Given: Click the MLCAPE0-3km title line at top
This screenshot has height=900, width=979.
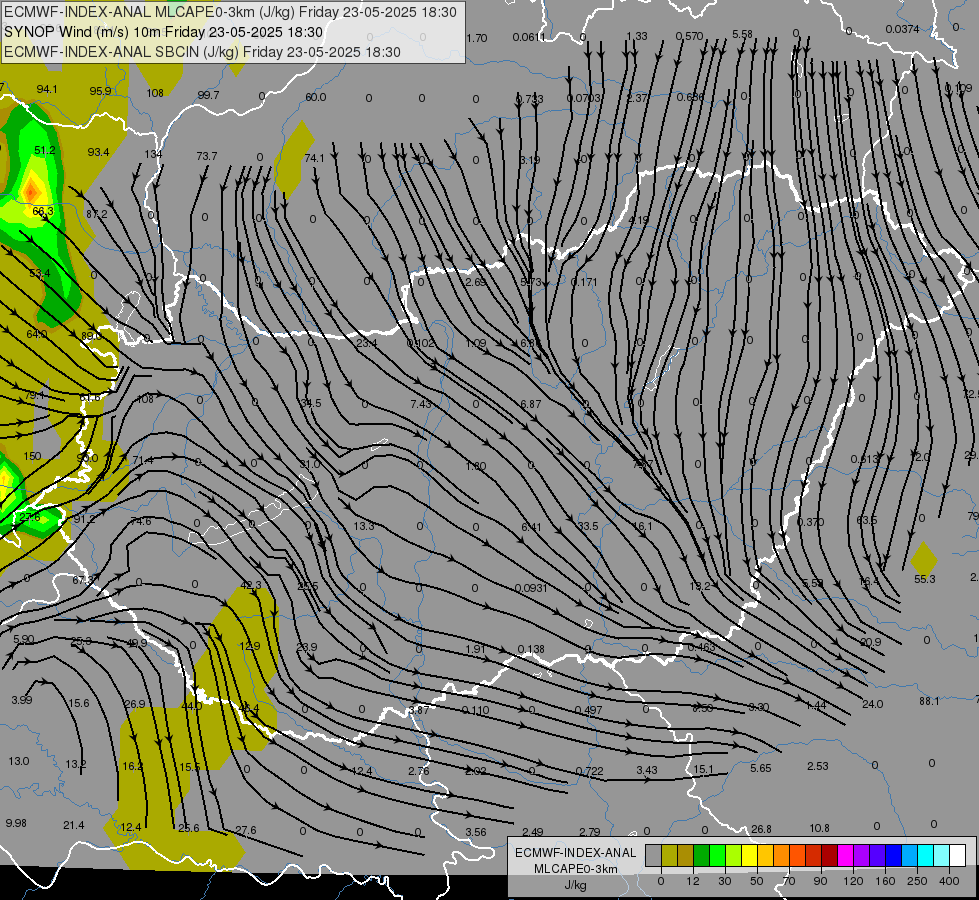Looking at the screenshot, I should (230, 12).
